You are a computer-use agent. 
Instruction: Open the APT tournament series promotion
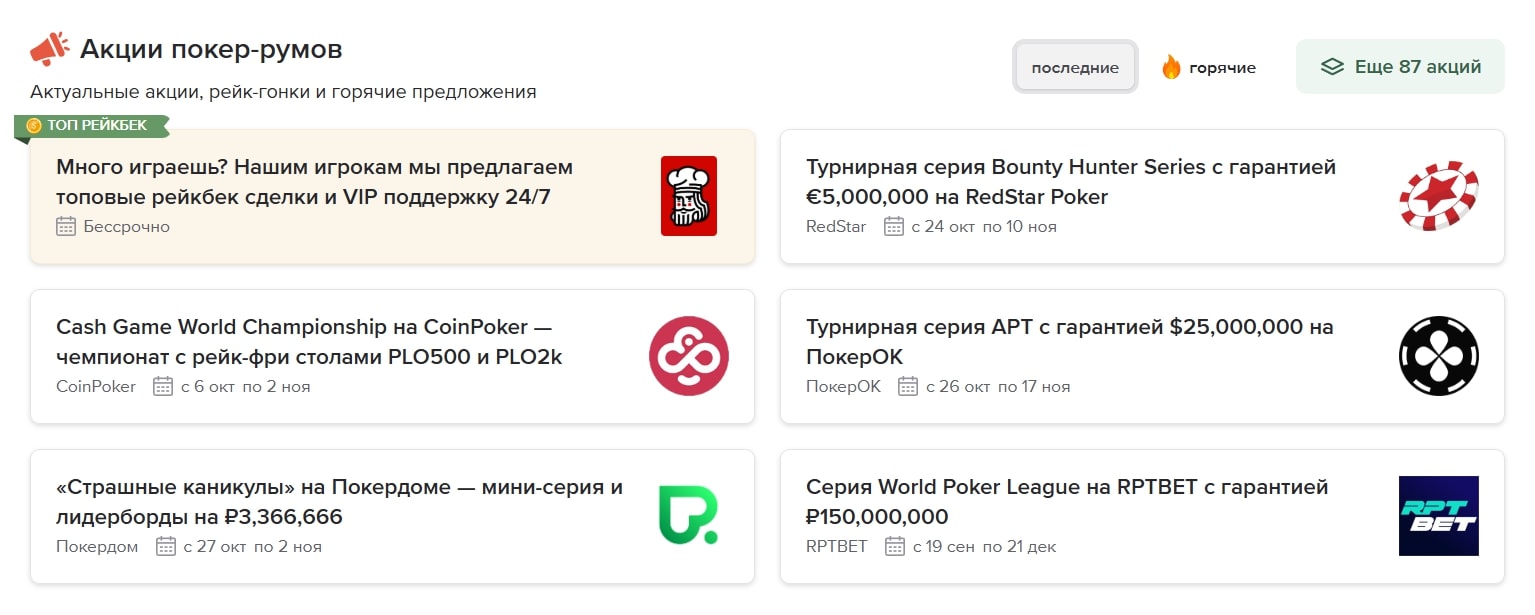click(1069, 341)
